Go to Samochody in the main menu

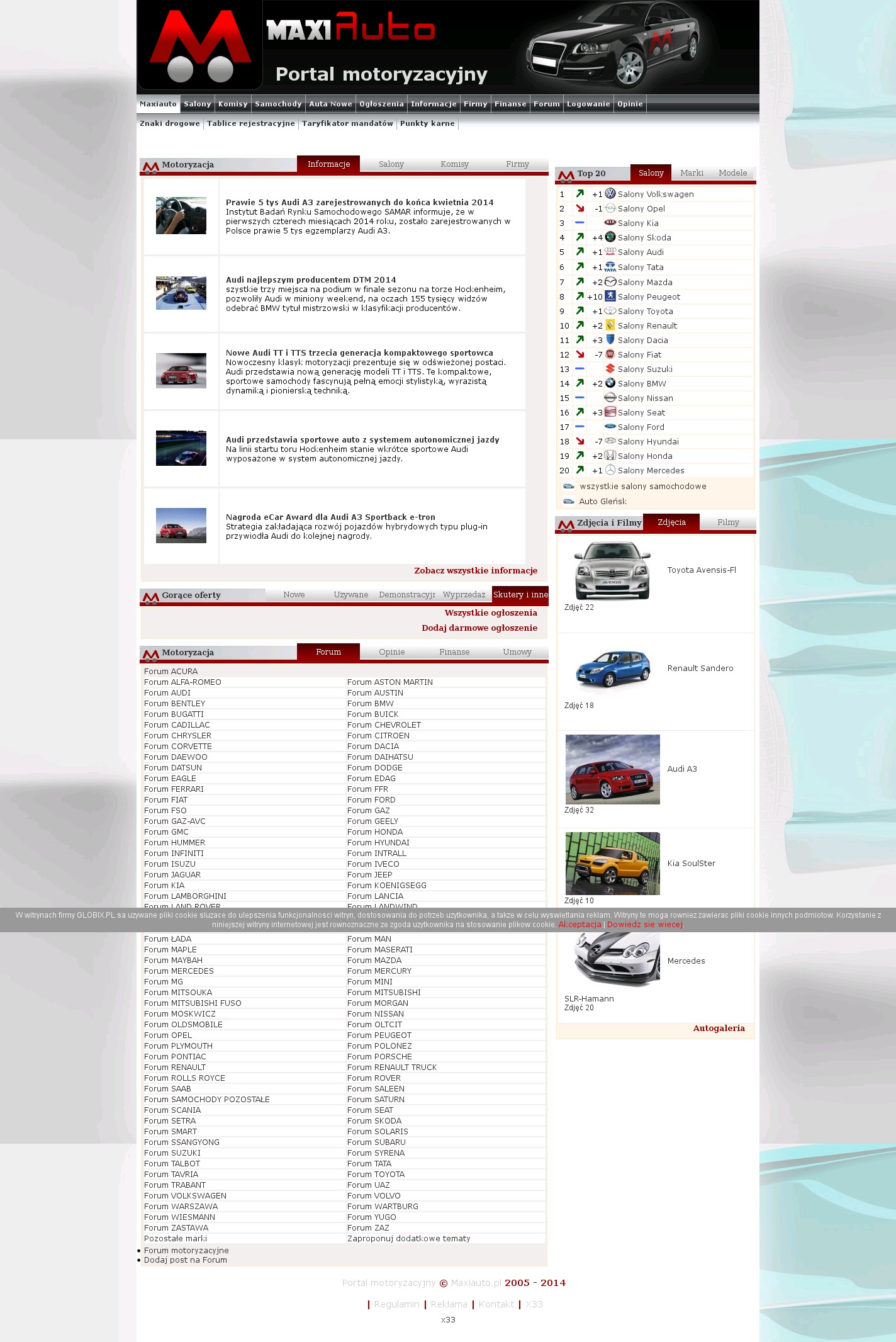tap(278, 104)
